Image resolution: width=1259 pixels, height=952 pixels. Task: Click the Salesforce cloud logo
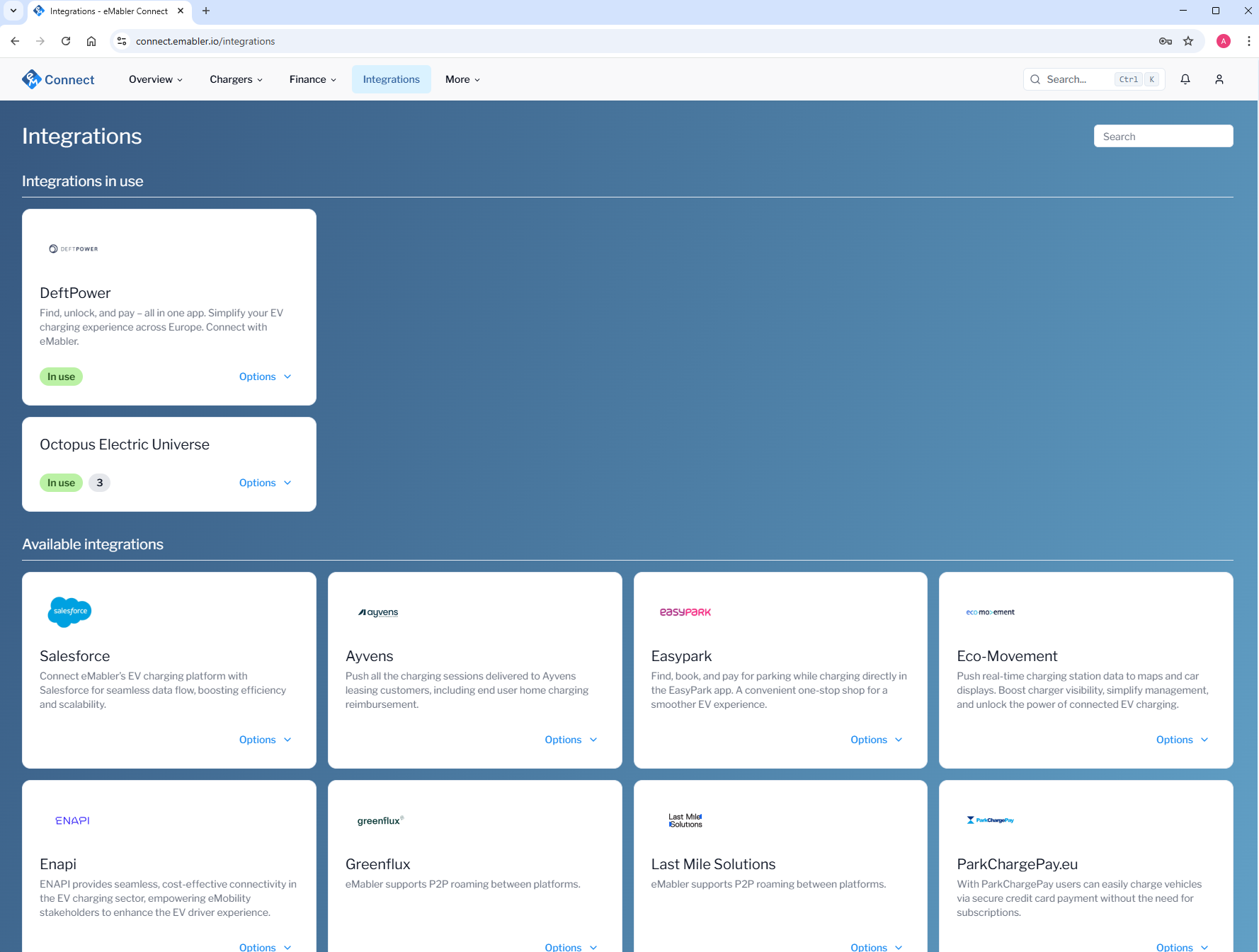click(x=69, y=612)
